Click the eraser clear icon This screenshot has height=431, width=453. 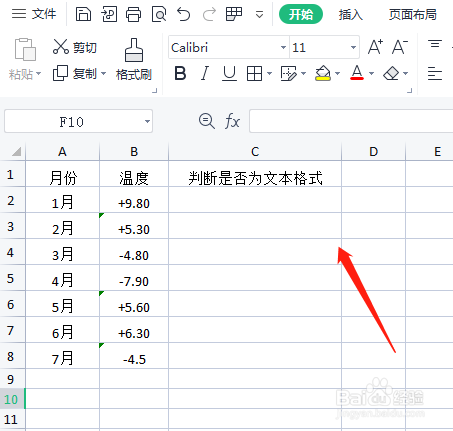point(391,73)
